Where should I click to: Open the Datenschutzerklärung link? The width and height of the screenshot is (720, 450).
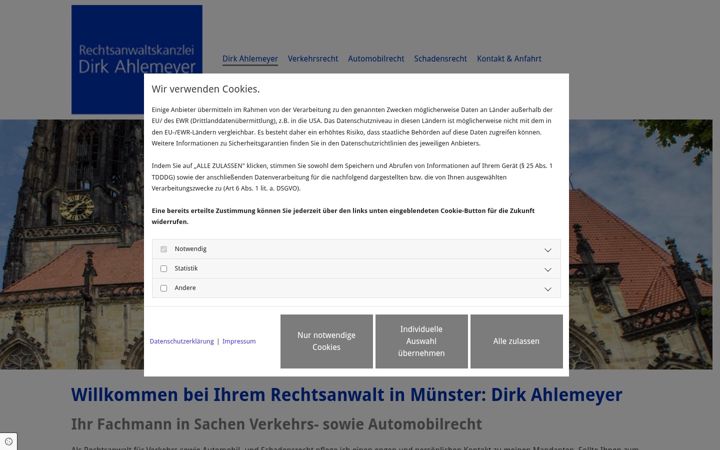(182, 341)
